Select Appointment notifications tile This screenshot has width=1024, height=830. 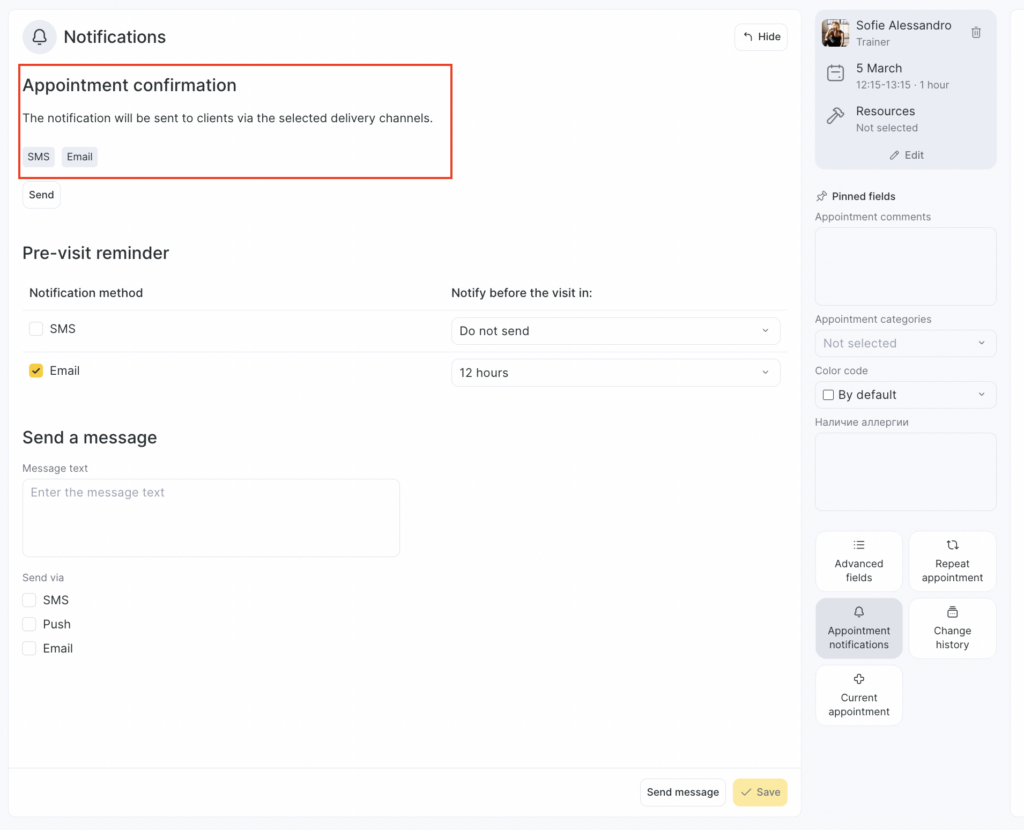pyautogui.click(x=858, y=628)
